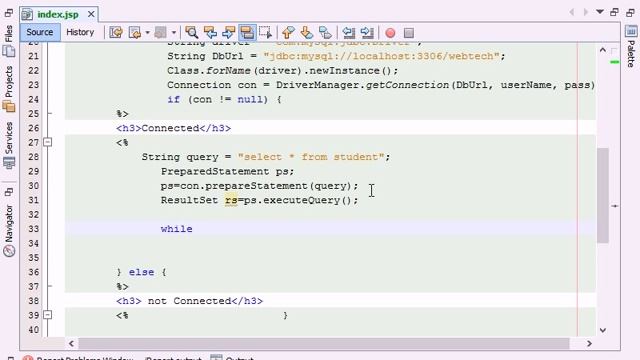Image resolution: width=640 pixels, height=360 pixels.
Task: Open the Back history dropdown arrow
Action: point(147,32)
